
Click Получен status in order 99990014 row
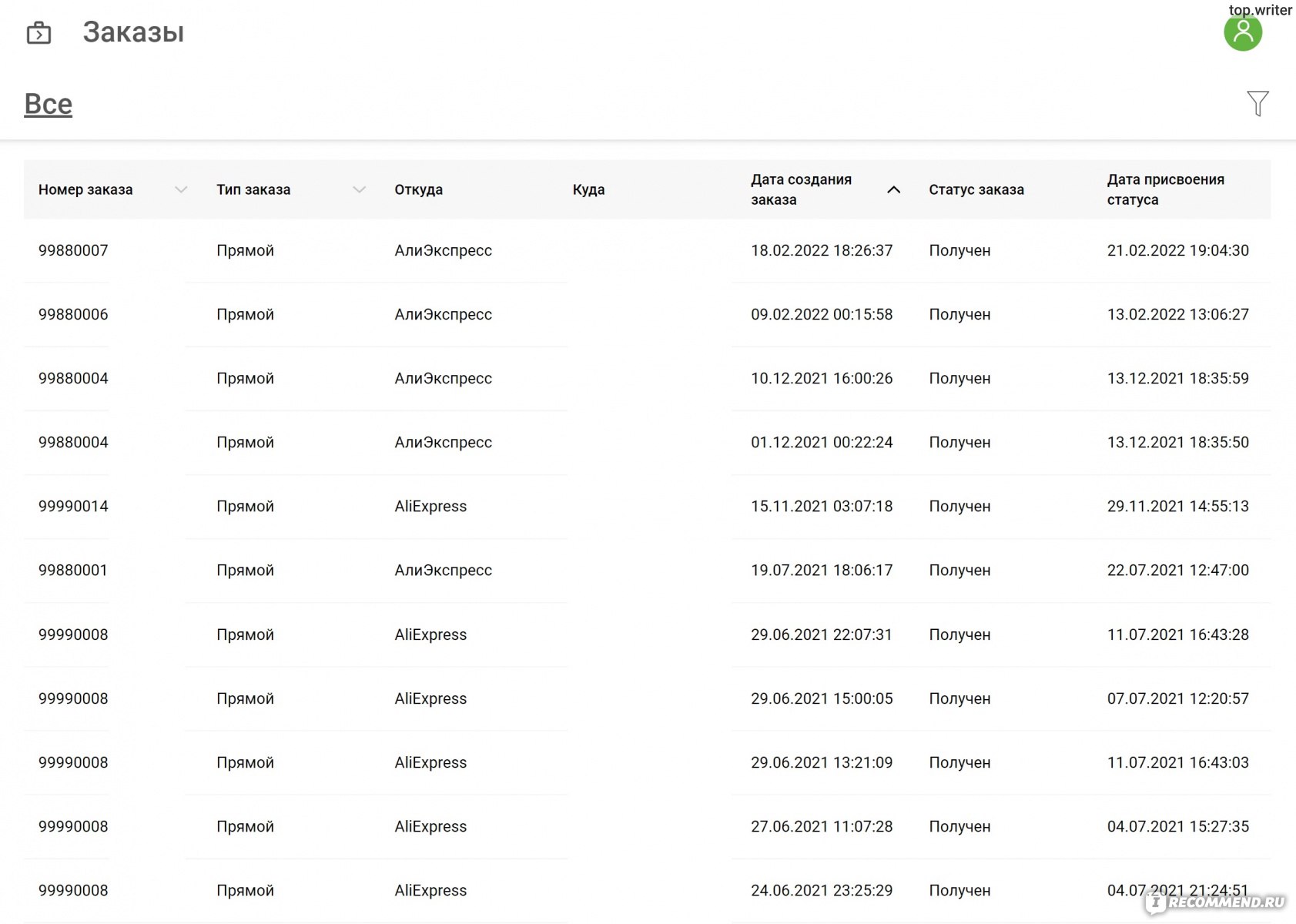click(959, 506)
